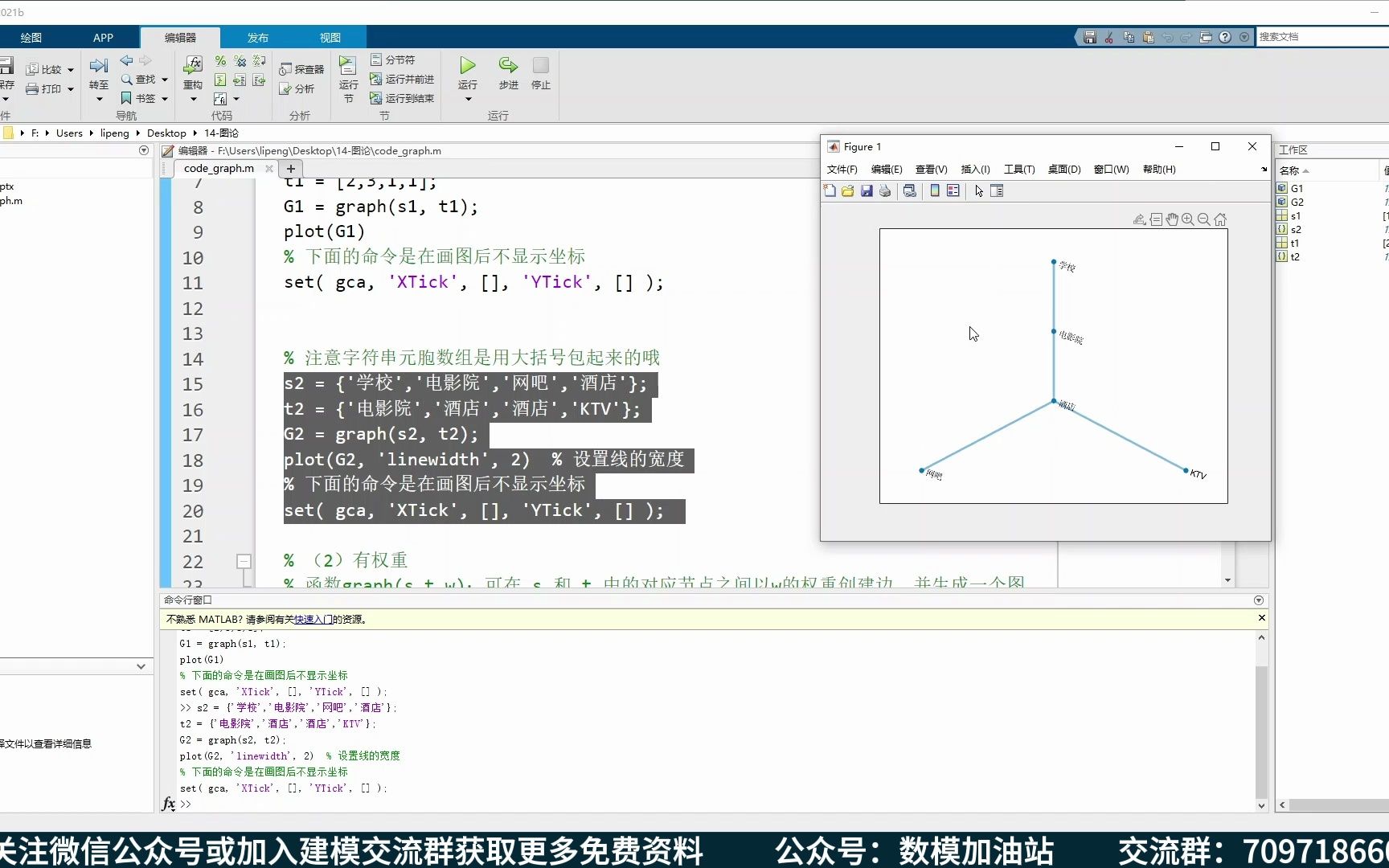Click the Zoom Out tool on axes
The height and width of the screenshot is (868, 1389).
[1204, 219]
